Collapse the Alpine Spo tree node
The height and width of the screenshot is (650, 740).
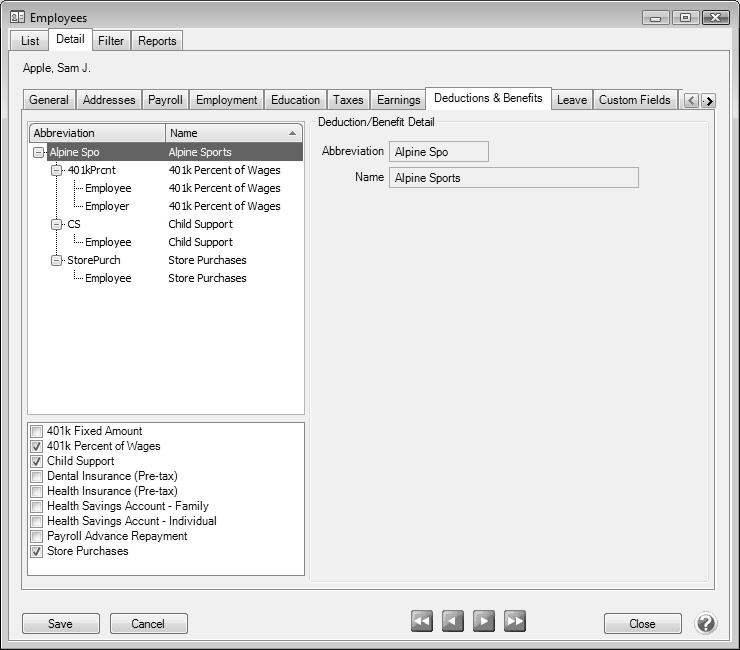[x=39, y=153]
